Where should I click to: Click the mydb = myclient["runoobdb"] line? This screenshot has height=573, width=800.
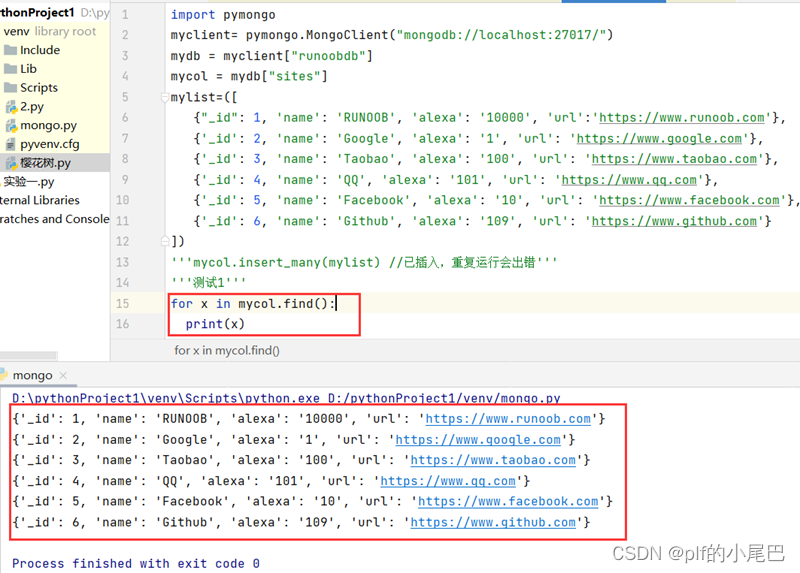pyautogui.click(x=271, y=56)
